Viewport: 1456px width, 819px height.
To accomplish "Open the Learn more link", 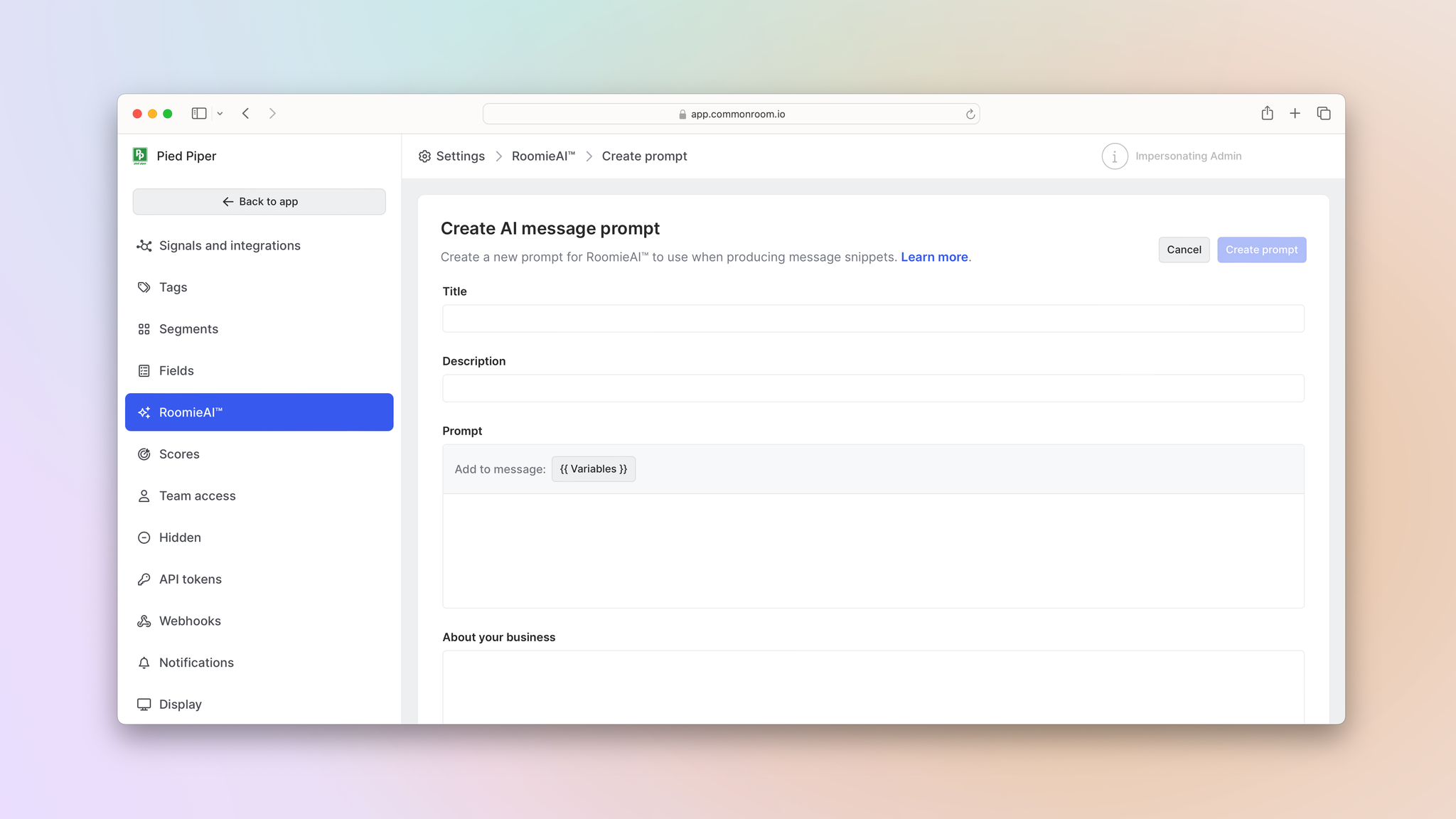I will tap(934, 257).
